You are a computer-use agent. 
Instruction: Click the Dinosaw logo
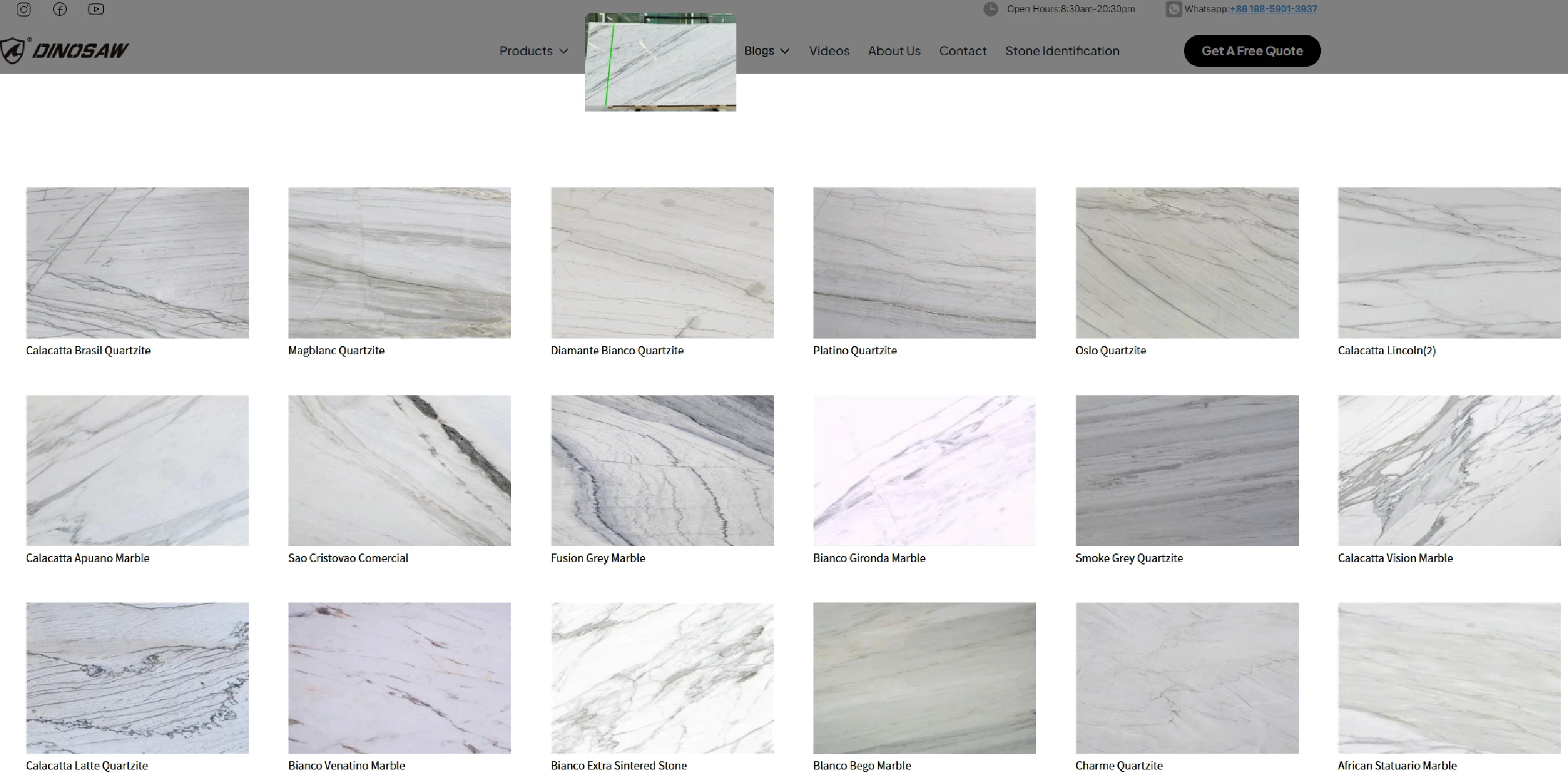64,51
